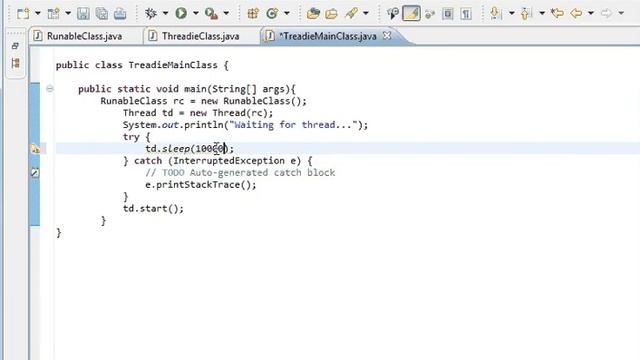Click the cursor-with-circle toolbar icon

click(x=393, y=13)
